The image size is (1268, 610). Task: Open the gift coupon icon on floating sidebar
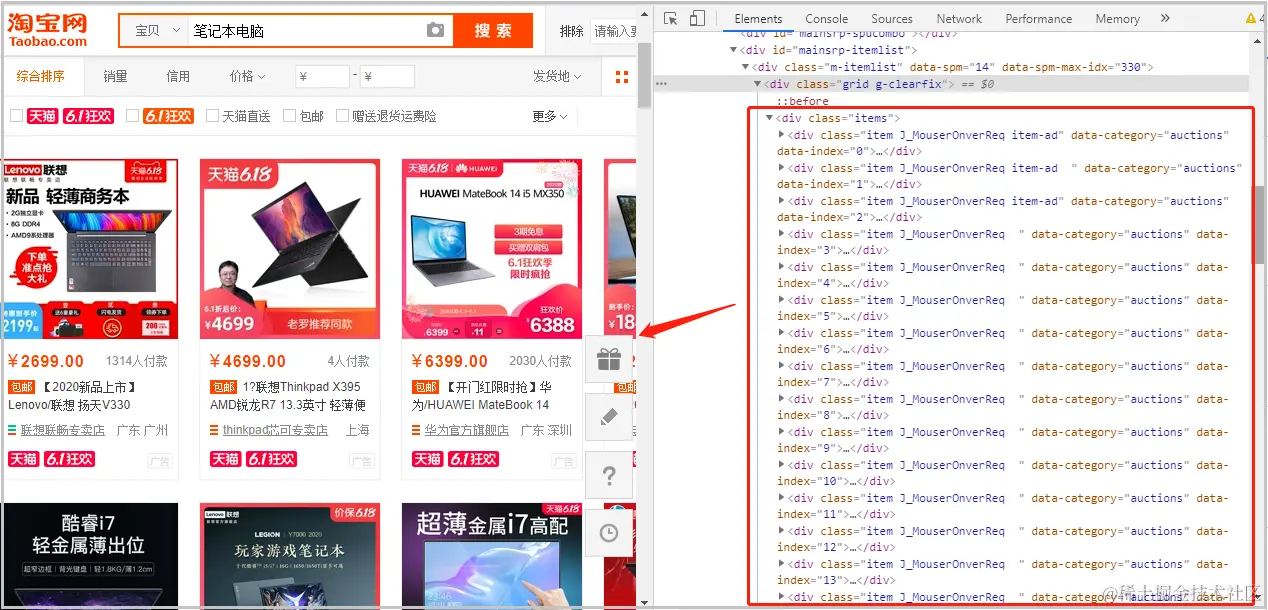(610, 359)
